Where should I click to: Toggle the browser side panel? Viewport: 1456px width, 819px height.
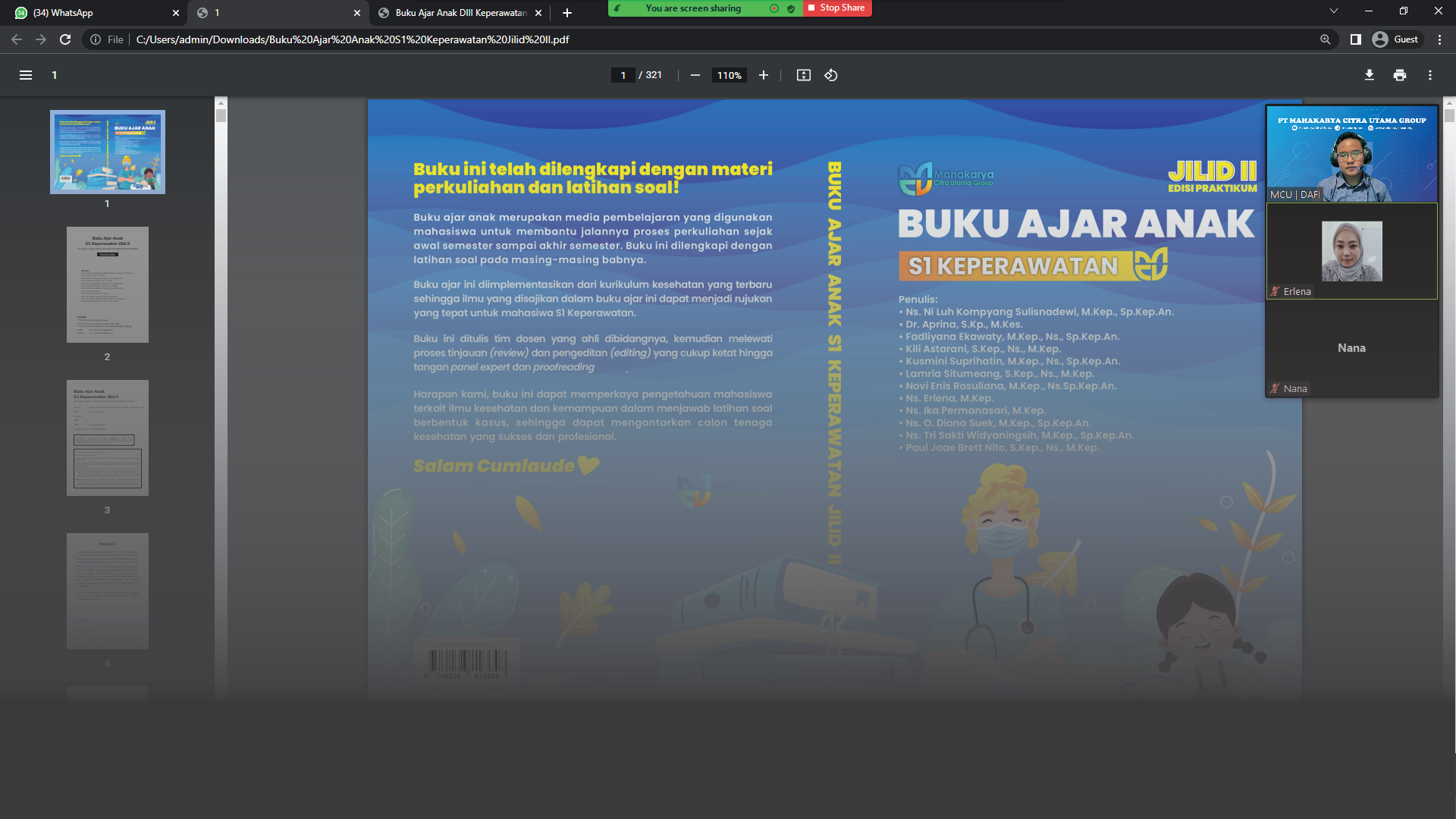(1356, 39)
